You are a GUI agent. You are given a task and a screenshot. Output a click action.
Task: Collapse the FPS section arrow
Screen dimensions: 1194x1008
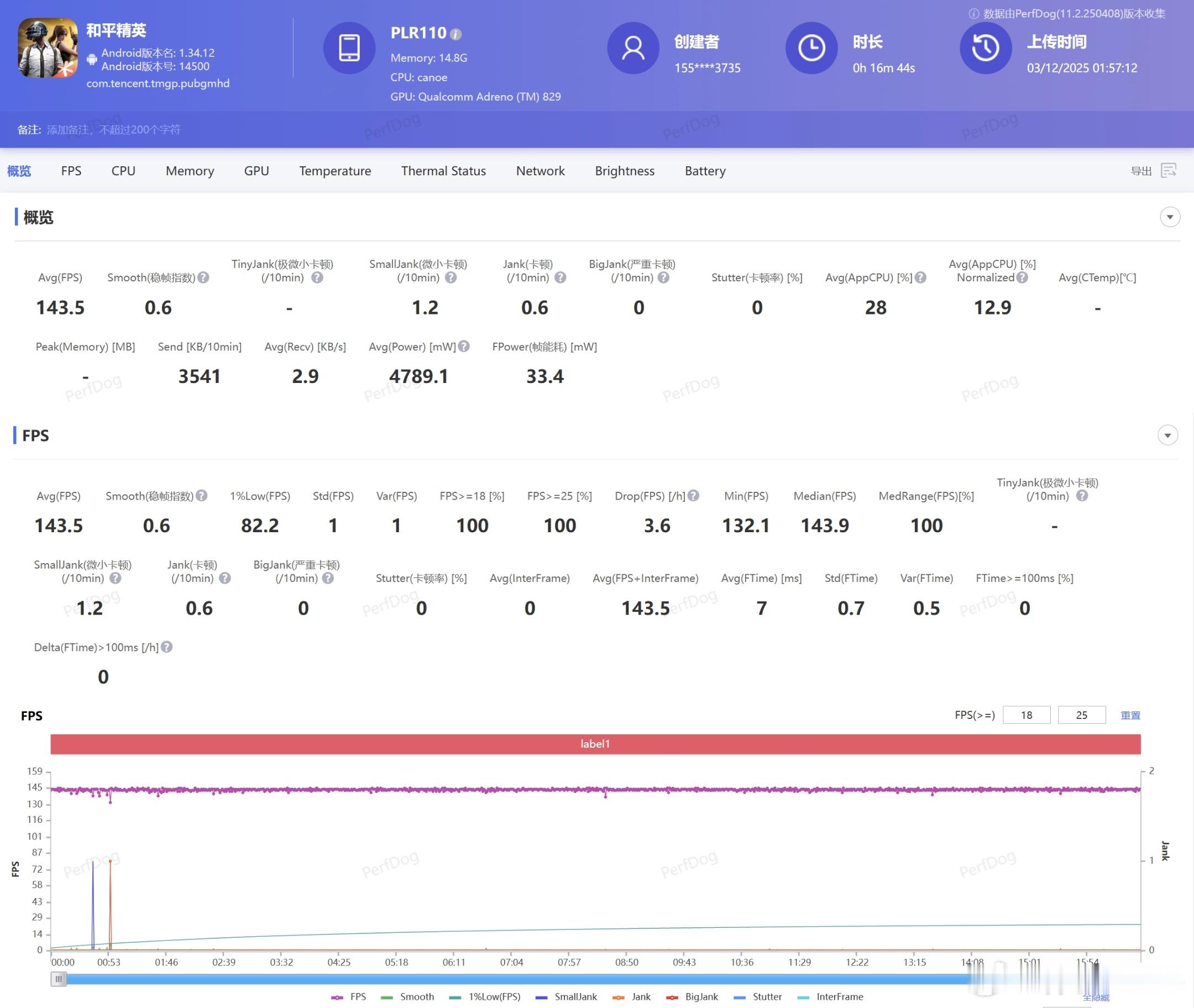[x=1167, y=435]
